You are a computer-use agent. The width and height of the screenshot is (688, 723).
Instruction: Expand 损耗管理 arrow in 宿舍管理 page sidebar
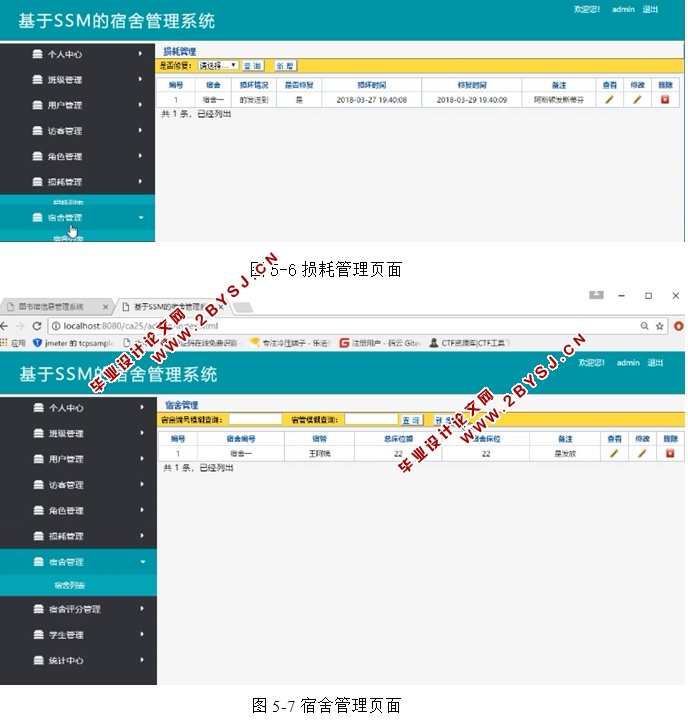tap(142, 536)
